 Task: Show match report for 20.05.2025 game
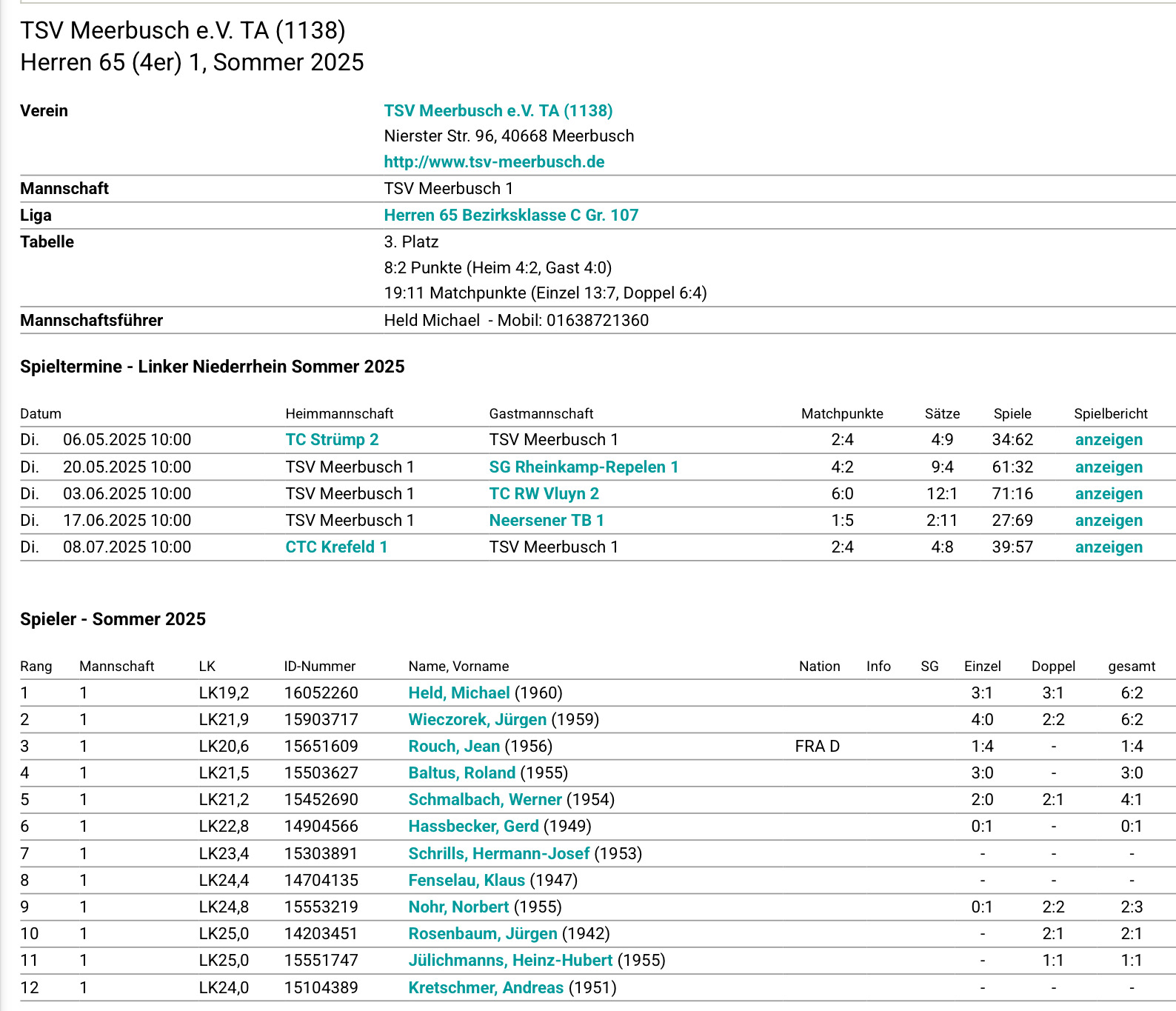[1108, 467]
